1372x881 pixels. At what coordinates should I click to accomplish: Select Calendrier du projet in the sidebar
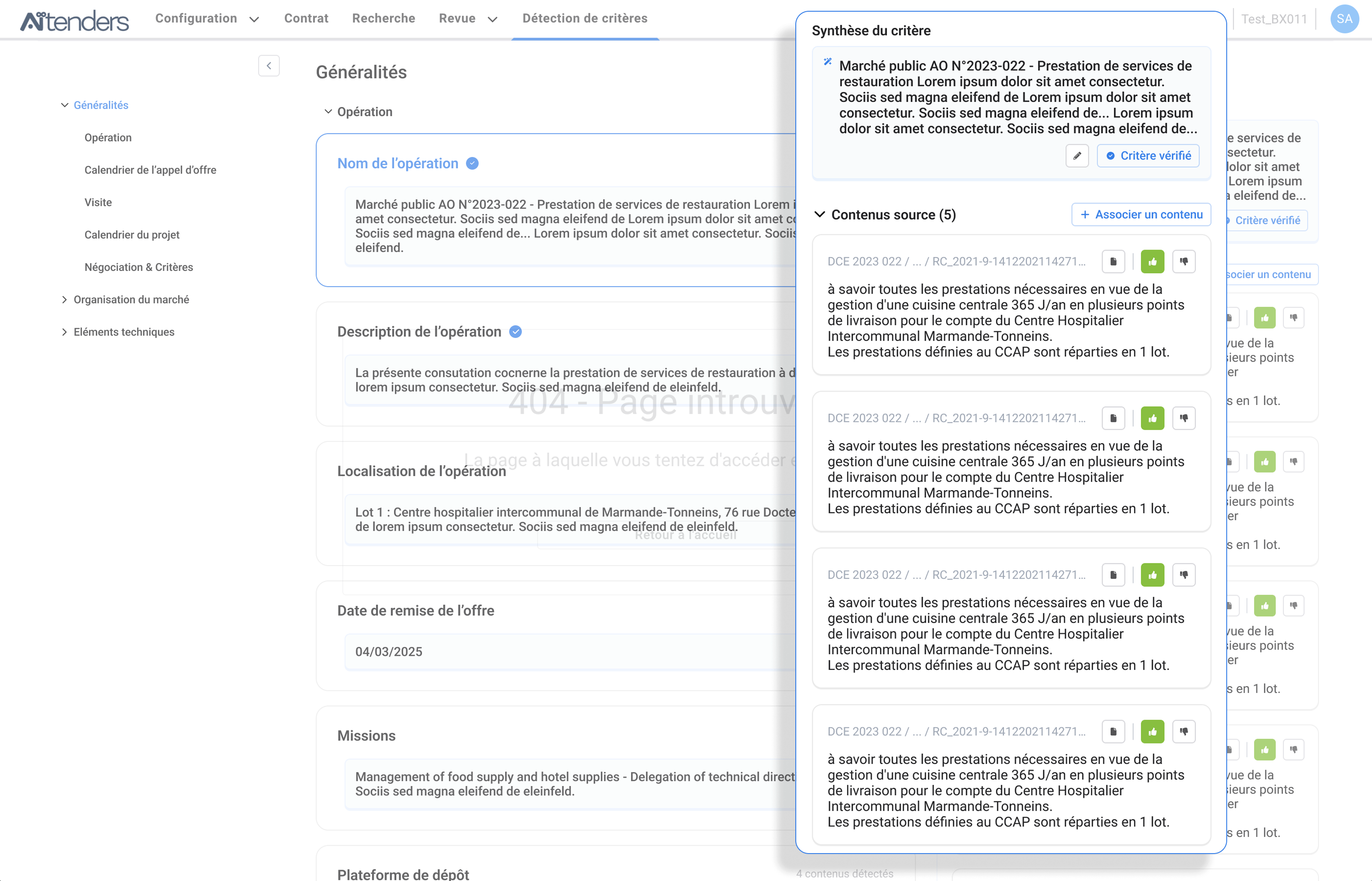tap(131, 234)
